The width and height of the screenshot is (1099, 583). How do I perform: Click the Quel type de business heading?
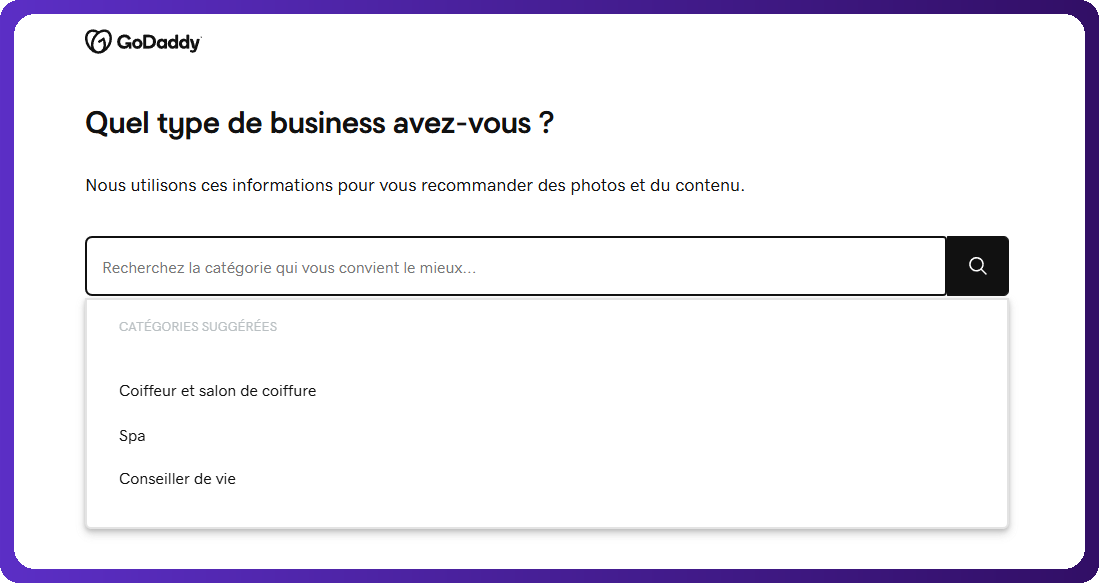pyautogui.click(x=320, y=123)
